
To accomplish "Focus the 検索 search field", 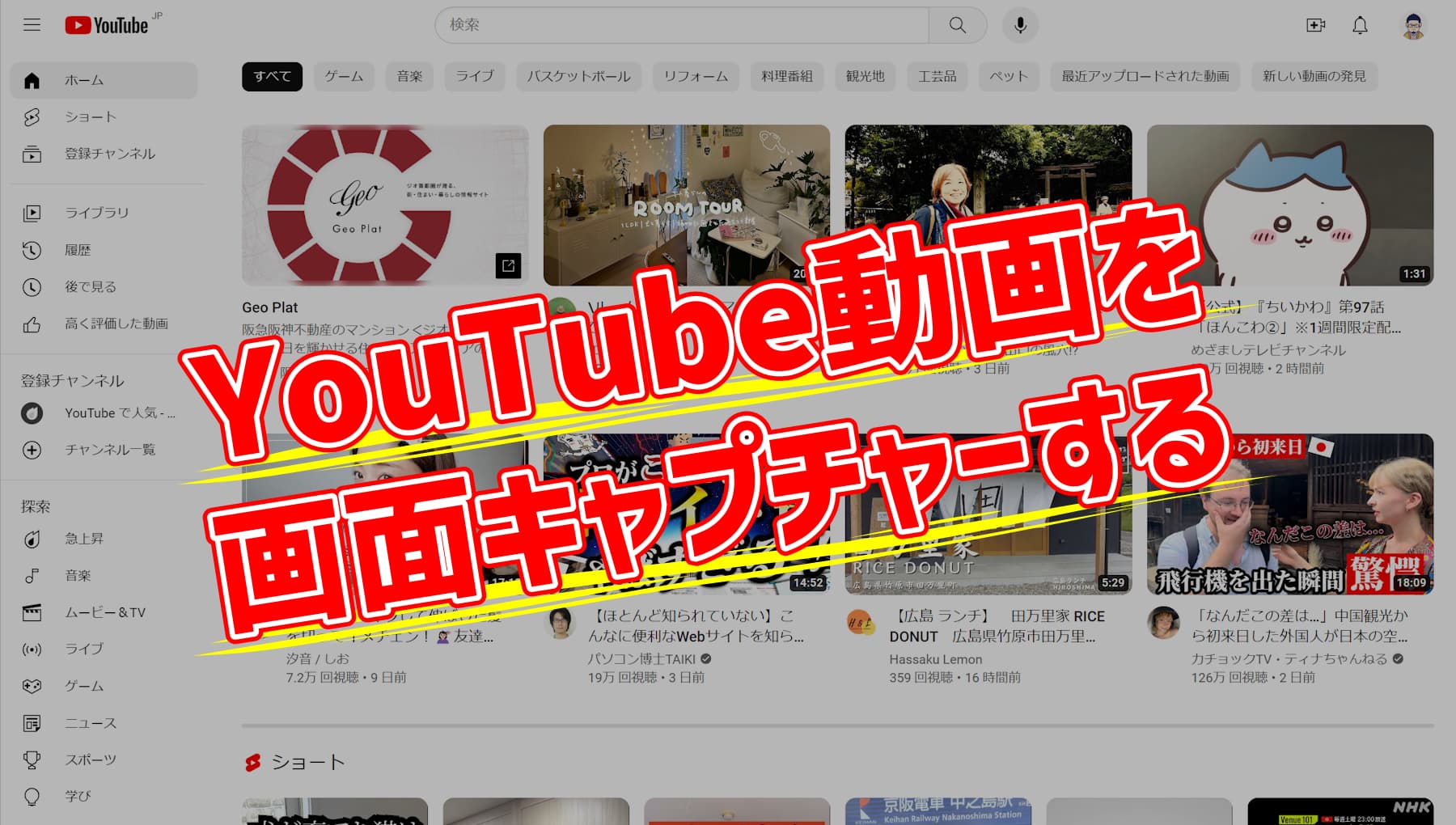I will point(682,25).
